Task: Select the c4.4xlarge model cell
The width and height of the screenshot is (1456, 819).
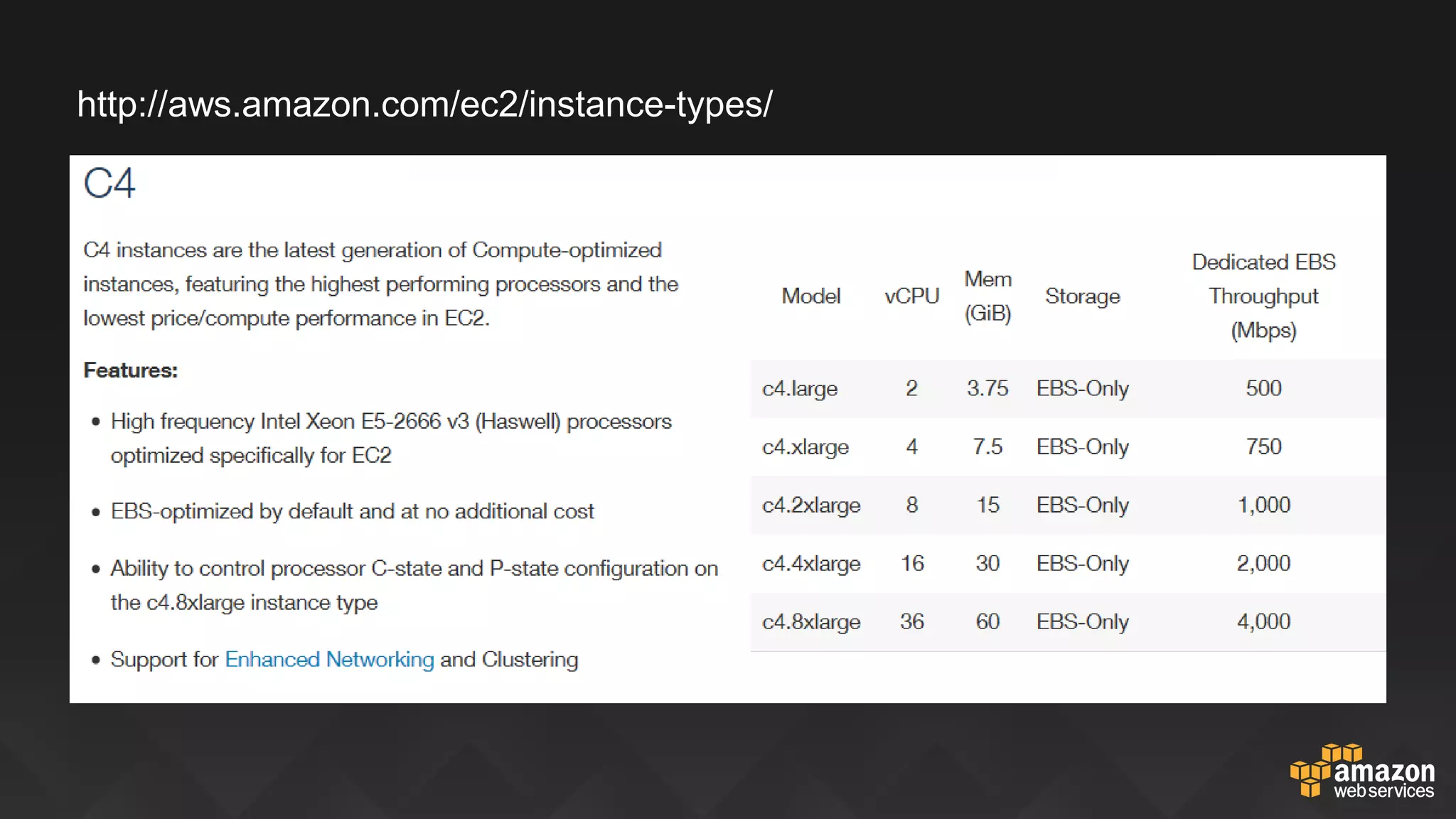Action: [811, 564]
